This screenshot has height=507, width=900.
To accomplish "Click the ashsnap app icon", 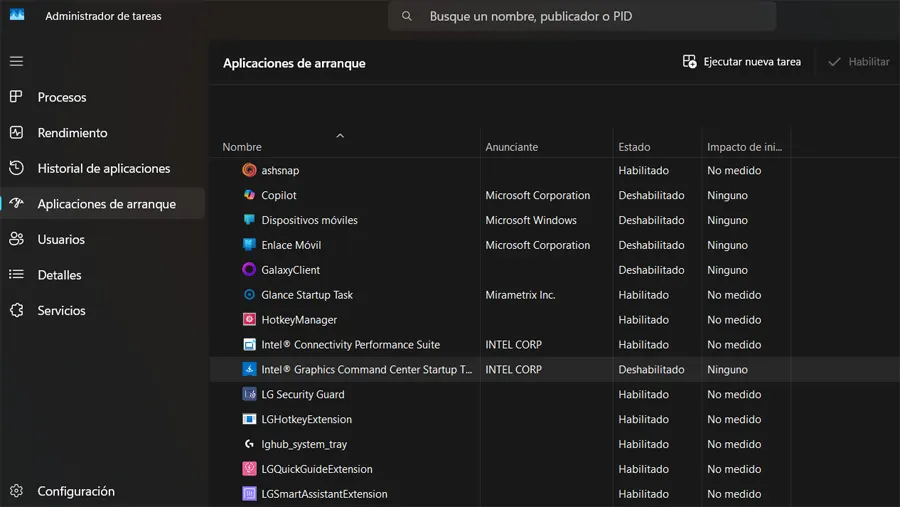I will [249, 170].
